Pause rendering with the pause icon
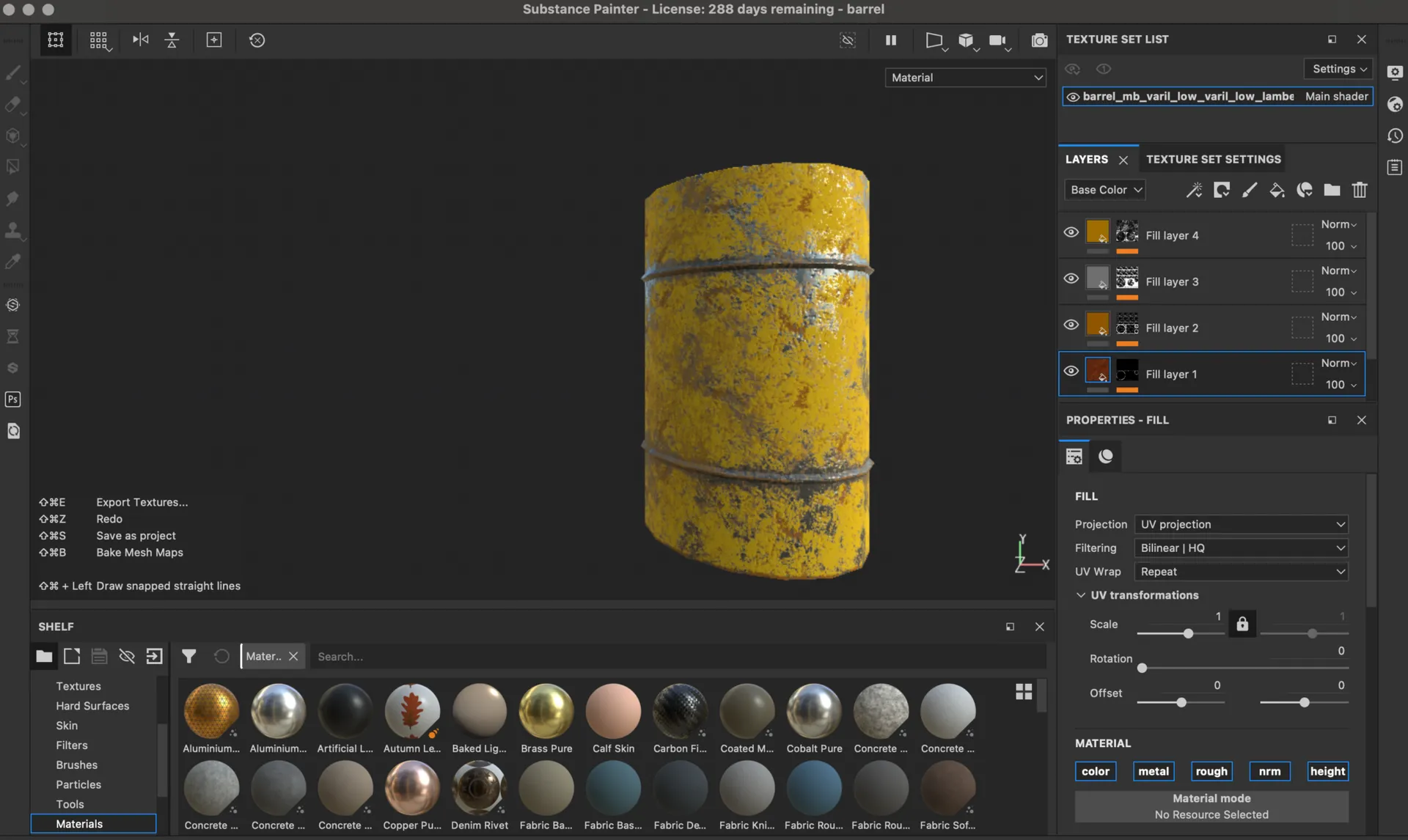The width and height of the screenshot is (1408, 840). pyautogui.click(x=891, y=40)
